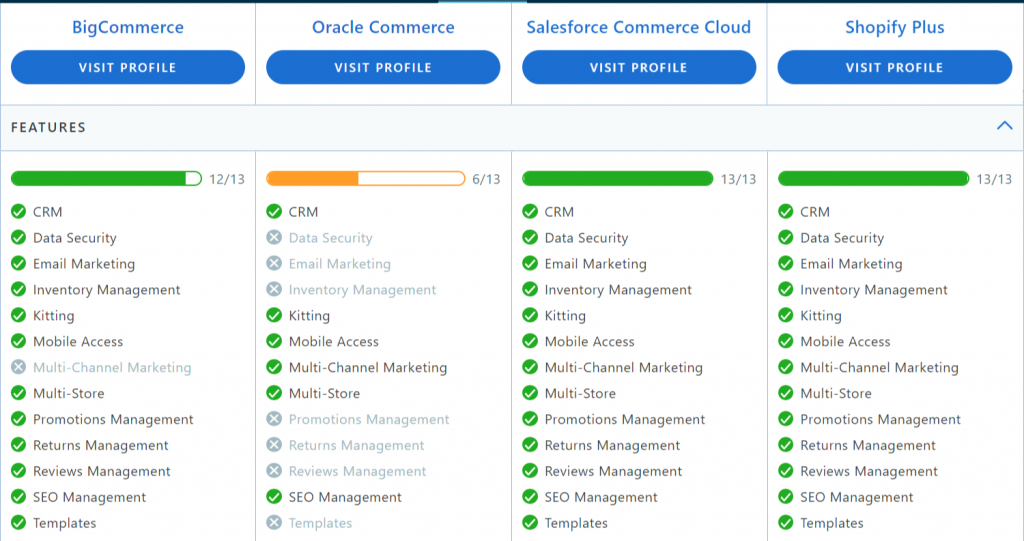Click Shopify Plus's Promotions Management feature text
The width and height of the screenshot is (1024, 541).
881,419
